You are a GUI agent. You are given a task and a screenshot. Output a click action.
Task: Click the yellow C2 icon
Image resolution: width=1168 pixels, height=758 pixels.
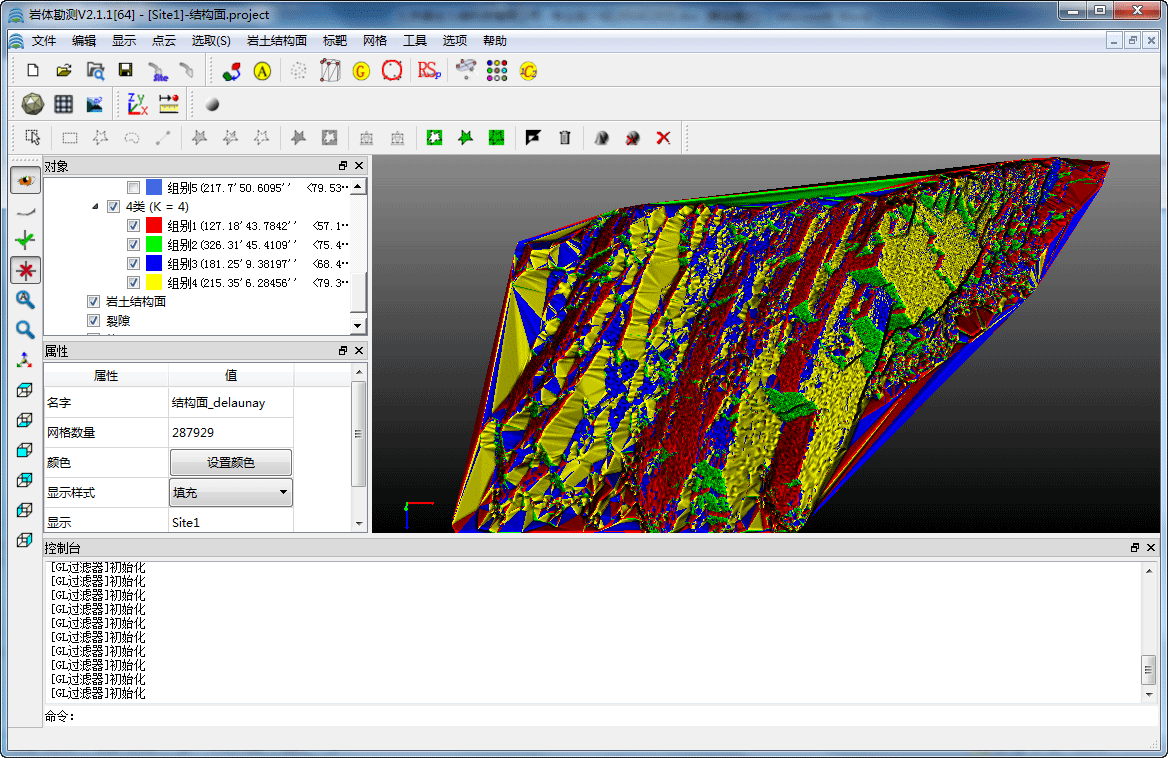(x=528, y=71)
